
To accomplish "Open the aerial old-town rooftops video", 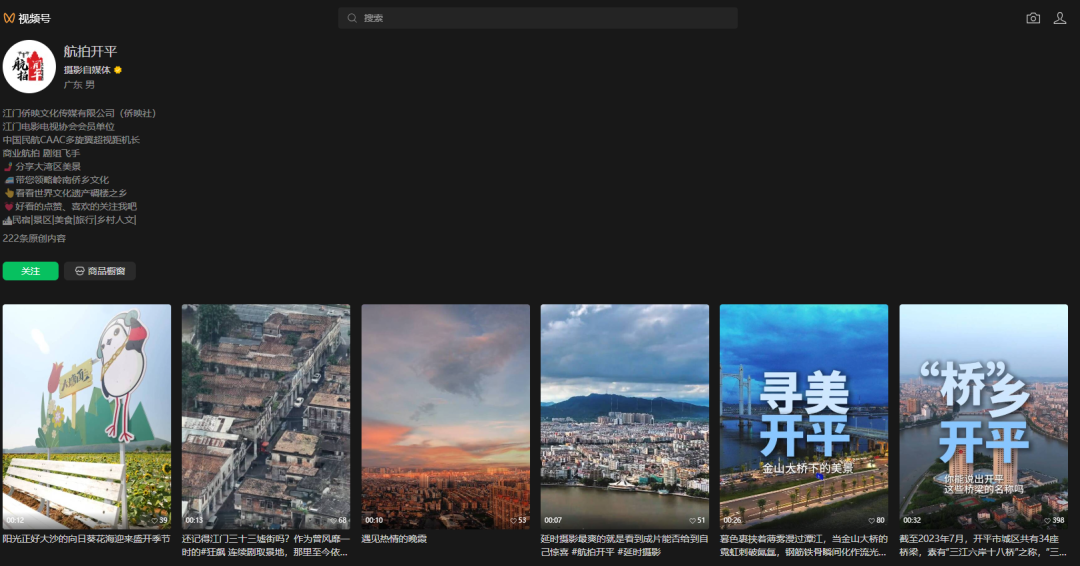I will 266,415.
